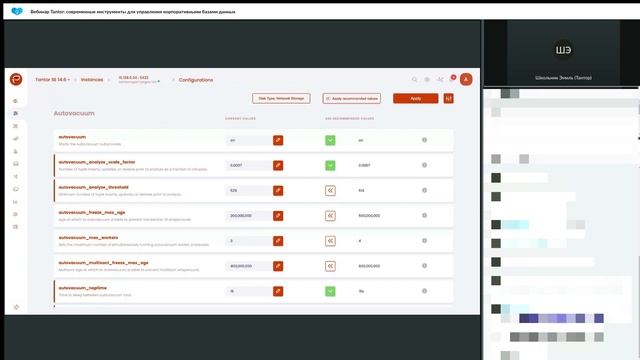Apply recommended value to autovacuum_freeze_max_age
Viewport: 640px width, 360px height.
tap(330, 216)
